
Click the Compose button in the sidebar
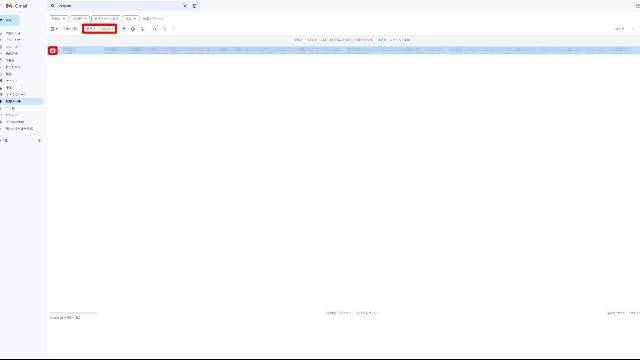[x=9, y=20]
